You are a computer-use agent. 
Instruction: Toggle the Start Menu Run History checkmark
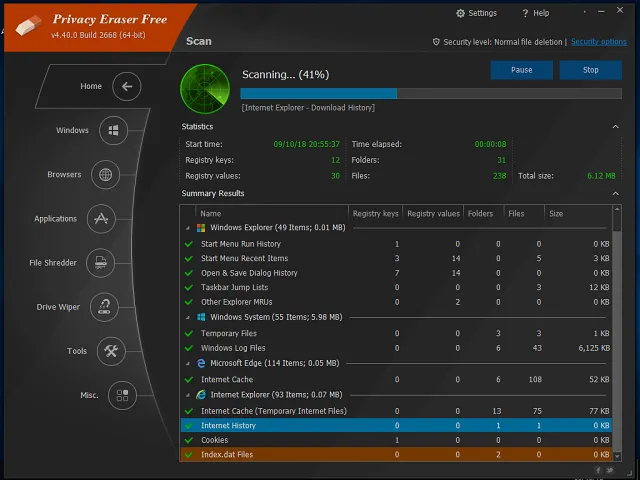click(x=188, y=244)
